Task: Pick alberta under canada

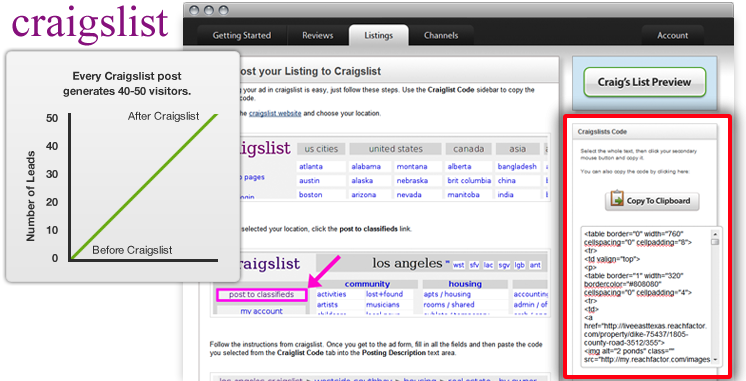Action: (461, 166)
